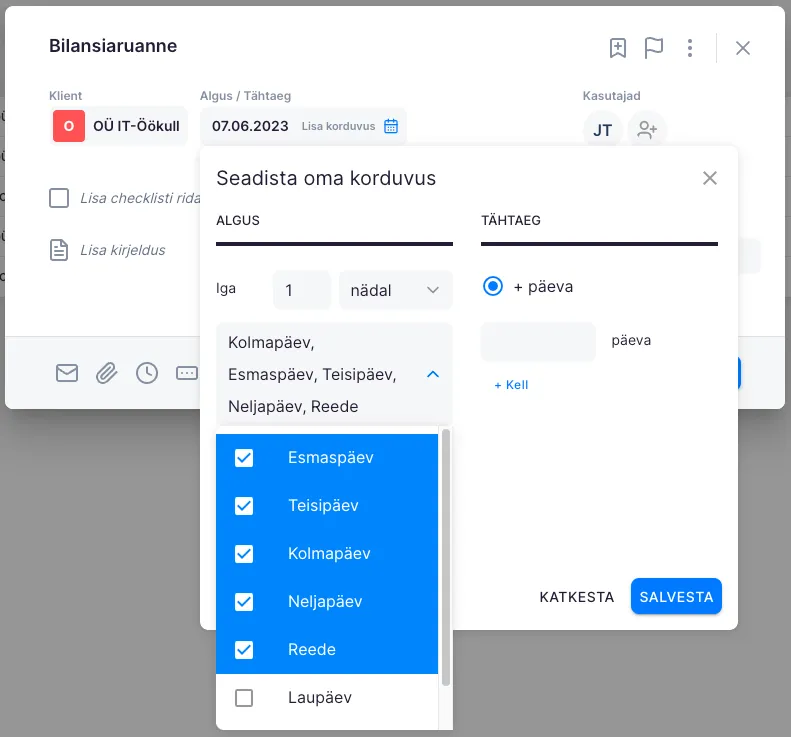791x737 pixels.
Task: Click the calendar icon next to Lisa korduvus
Action: pyautogui.click(x=391, y=126)
